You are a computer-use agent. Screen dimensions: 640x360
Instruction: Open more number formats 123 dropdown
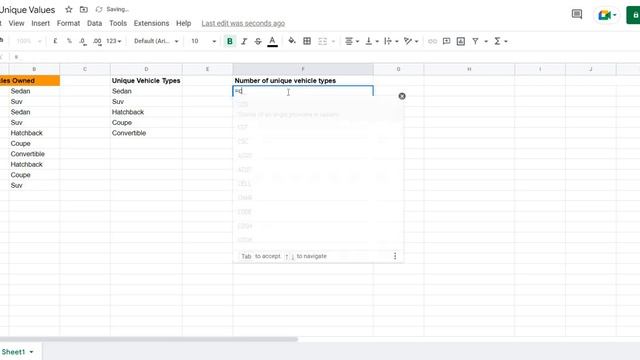point(113,41)
